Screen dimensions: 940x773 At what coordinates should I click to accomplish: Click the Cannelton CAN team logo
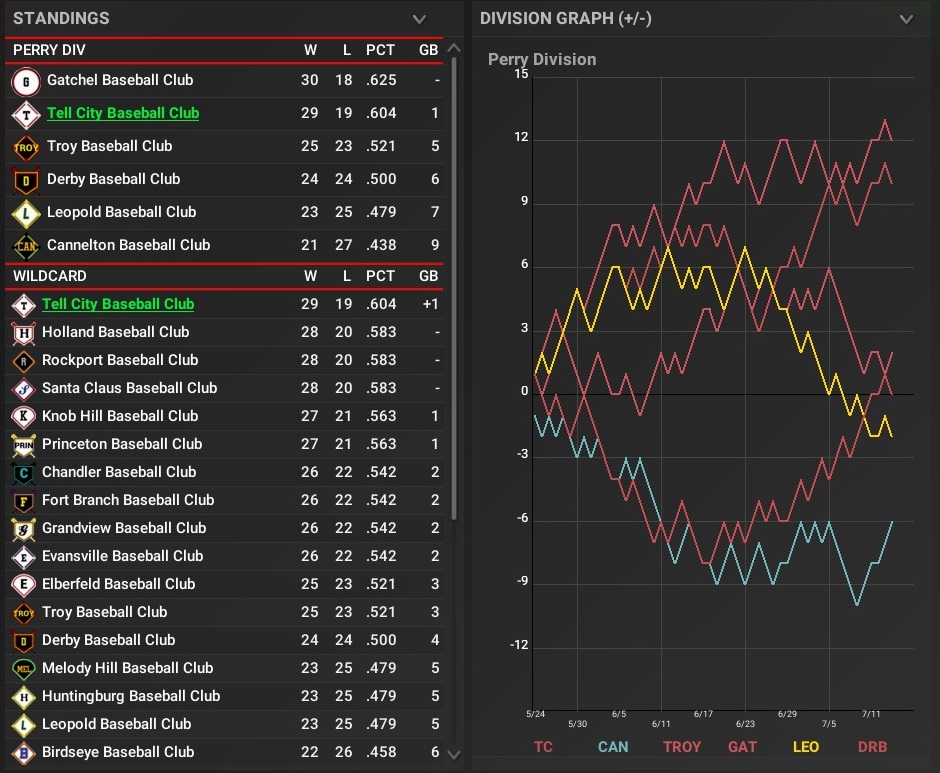pyautogui.click(x=25, y=245)
